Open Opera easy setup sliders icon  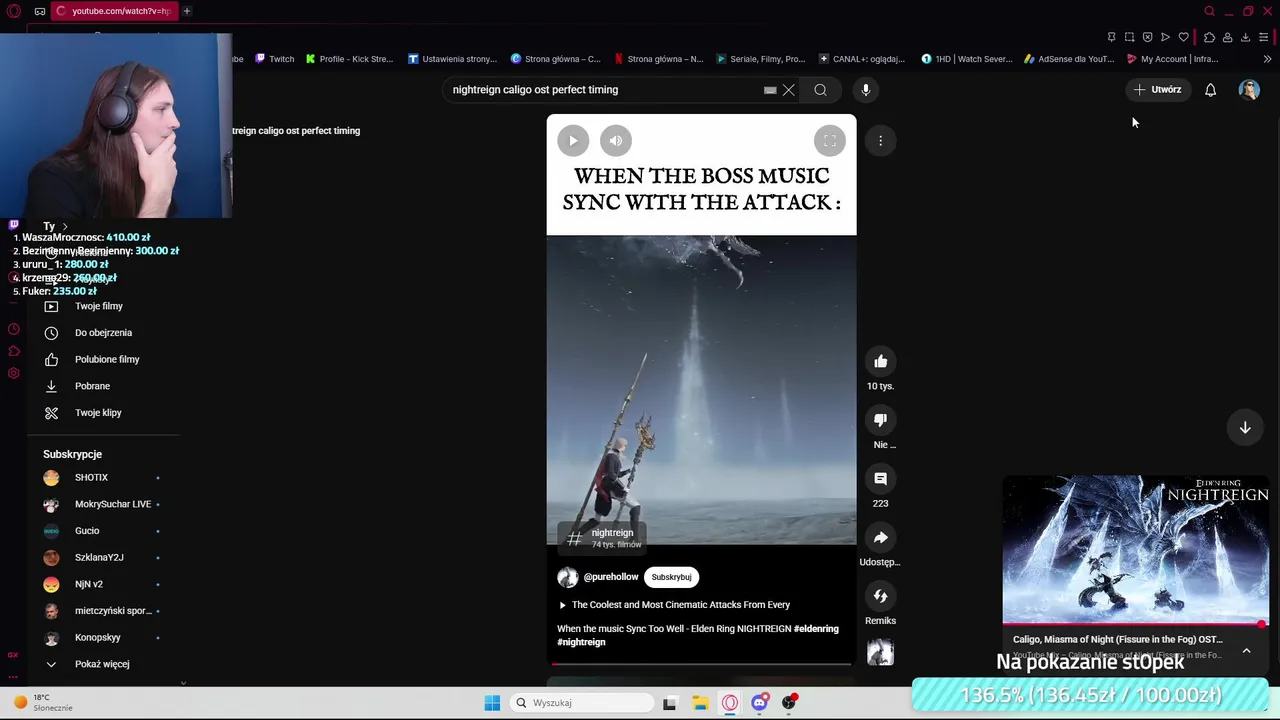[1263, 37]
